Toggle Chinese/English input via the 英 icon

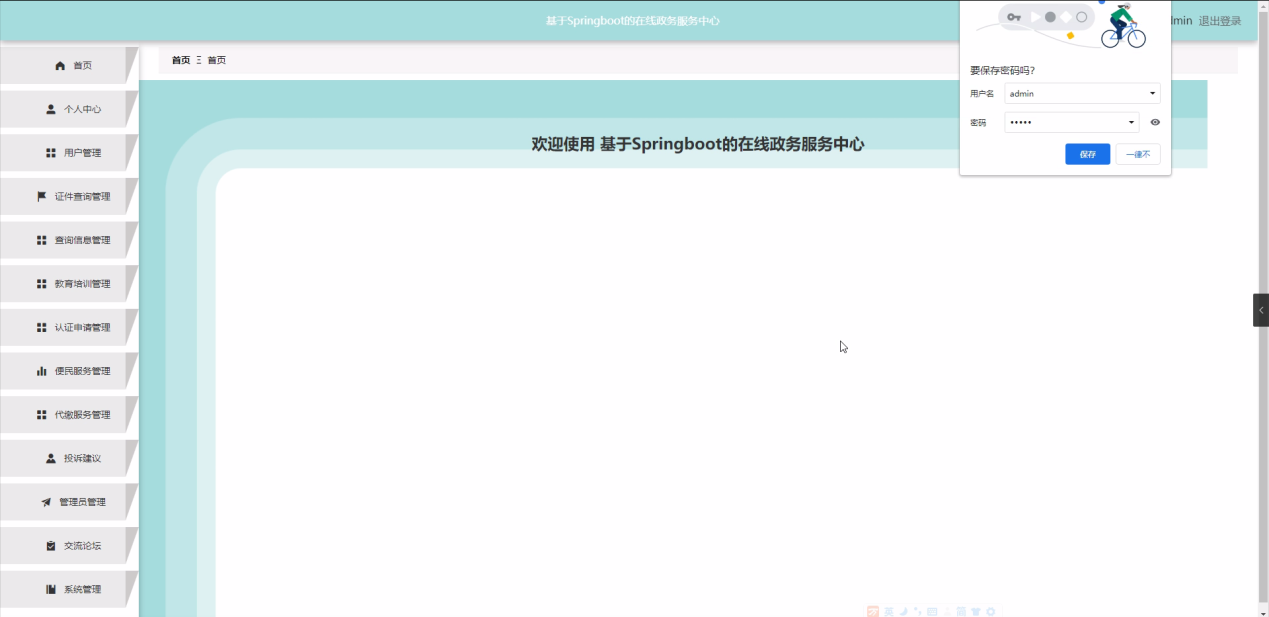click(888, 610)
